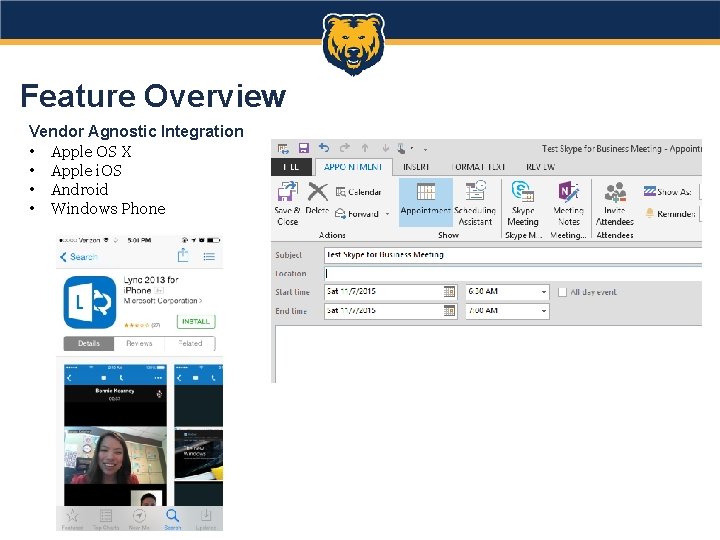Click in the appointment body area

[x=489, y=354]
